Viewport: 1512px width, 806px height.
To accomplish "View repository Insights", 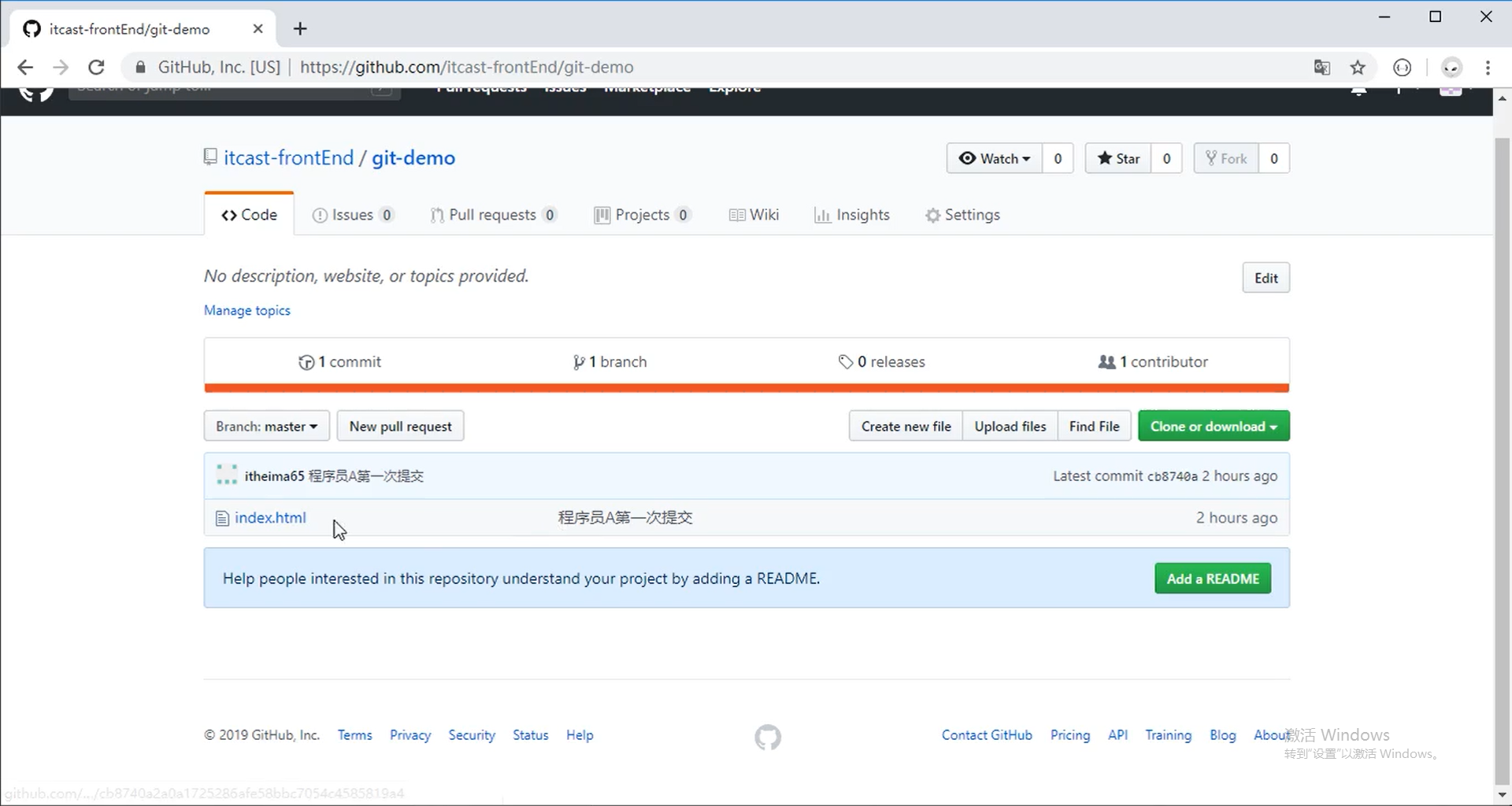I will [x=852, y=214].
